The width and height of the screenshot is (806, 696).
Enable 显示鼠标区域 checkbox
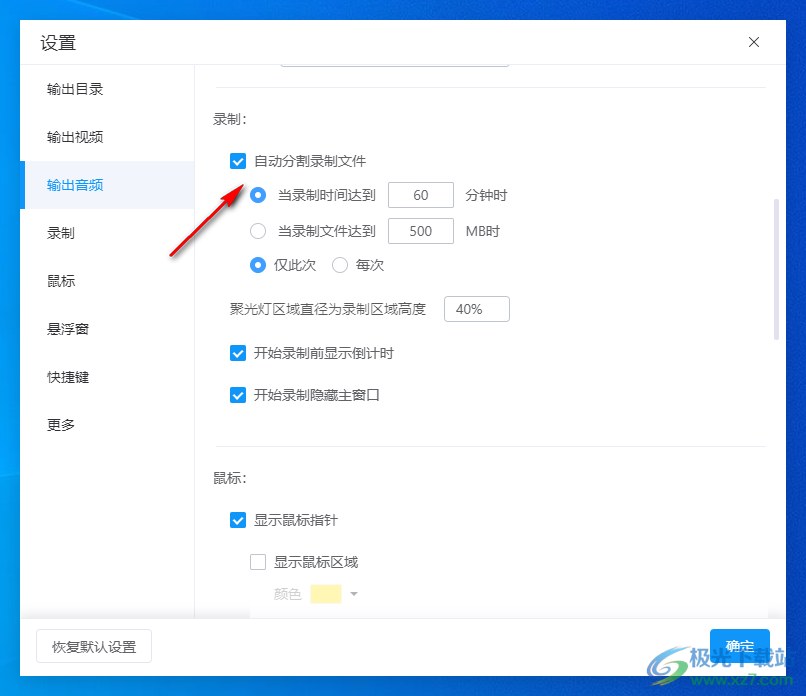tap(258, 562)
